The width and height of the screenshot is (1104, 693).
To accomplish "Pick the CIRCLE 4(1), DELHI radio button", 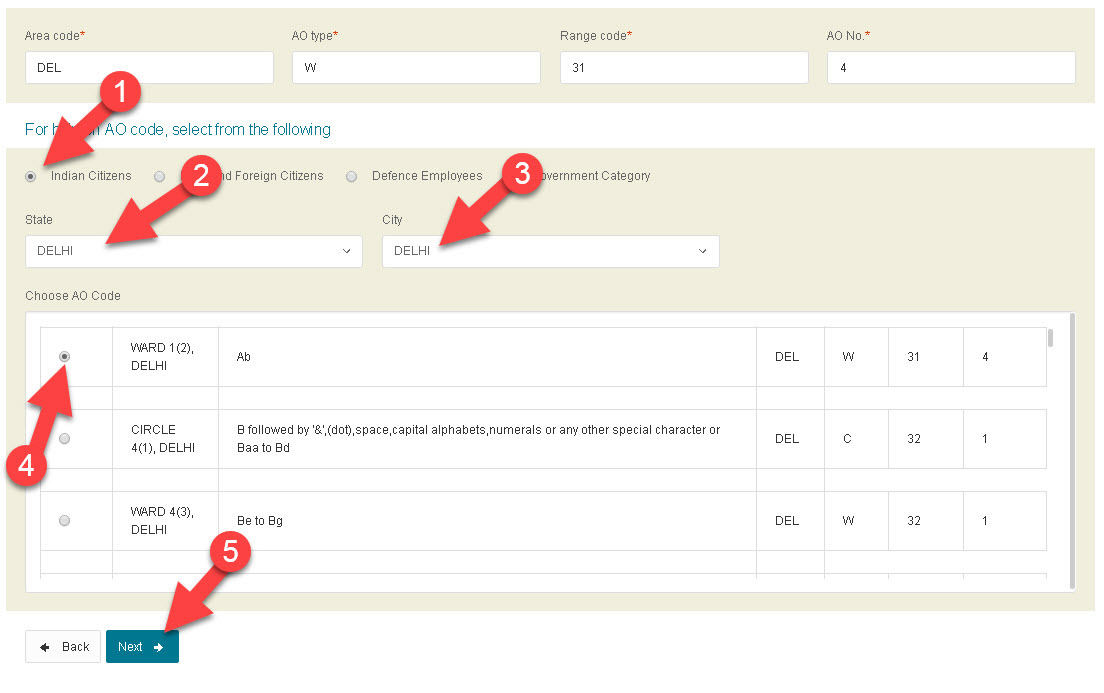I will pyautogui.click(x=65, y=439).
